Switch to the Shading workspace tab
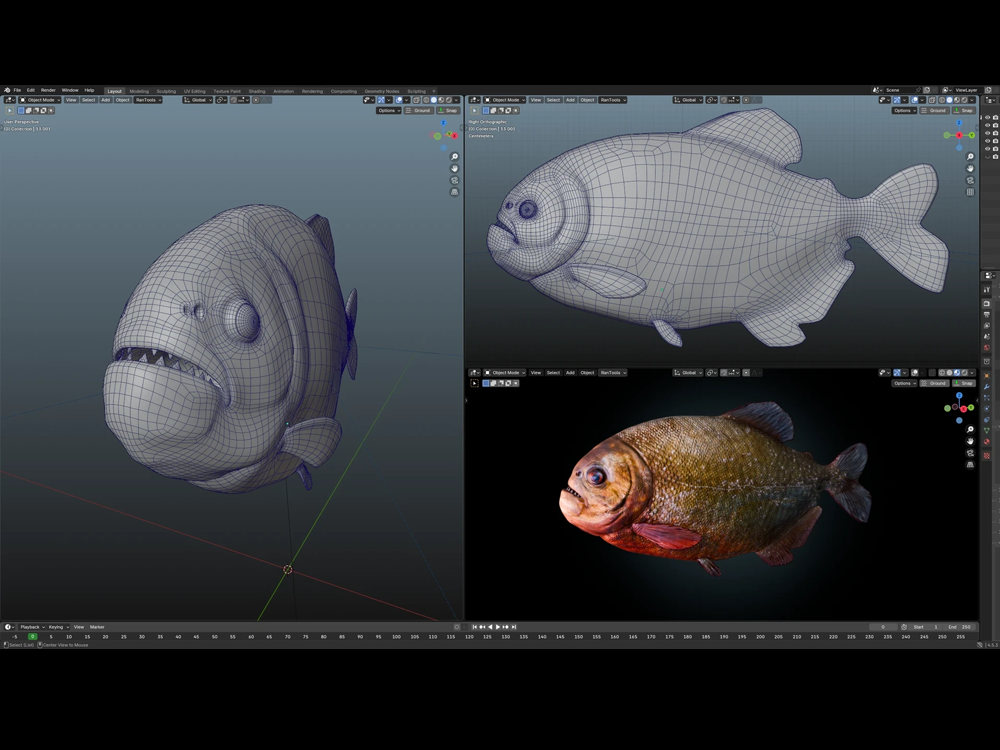The image size is (1000, 750). point(257,91)
